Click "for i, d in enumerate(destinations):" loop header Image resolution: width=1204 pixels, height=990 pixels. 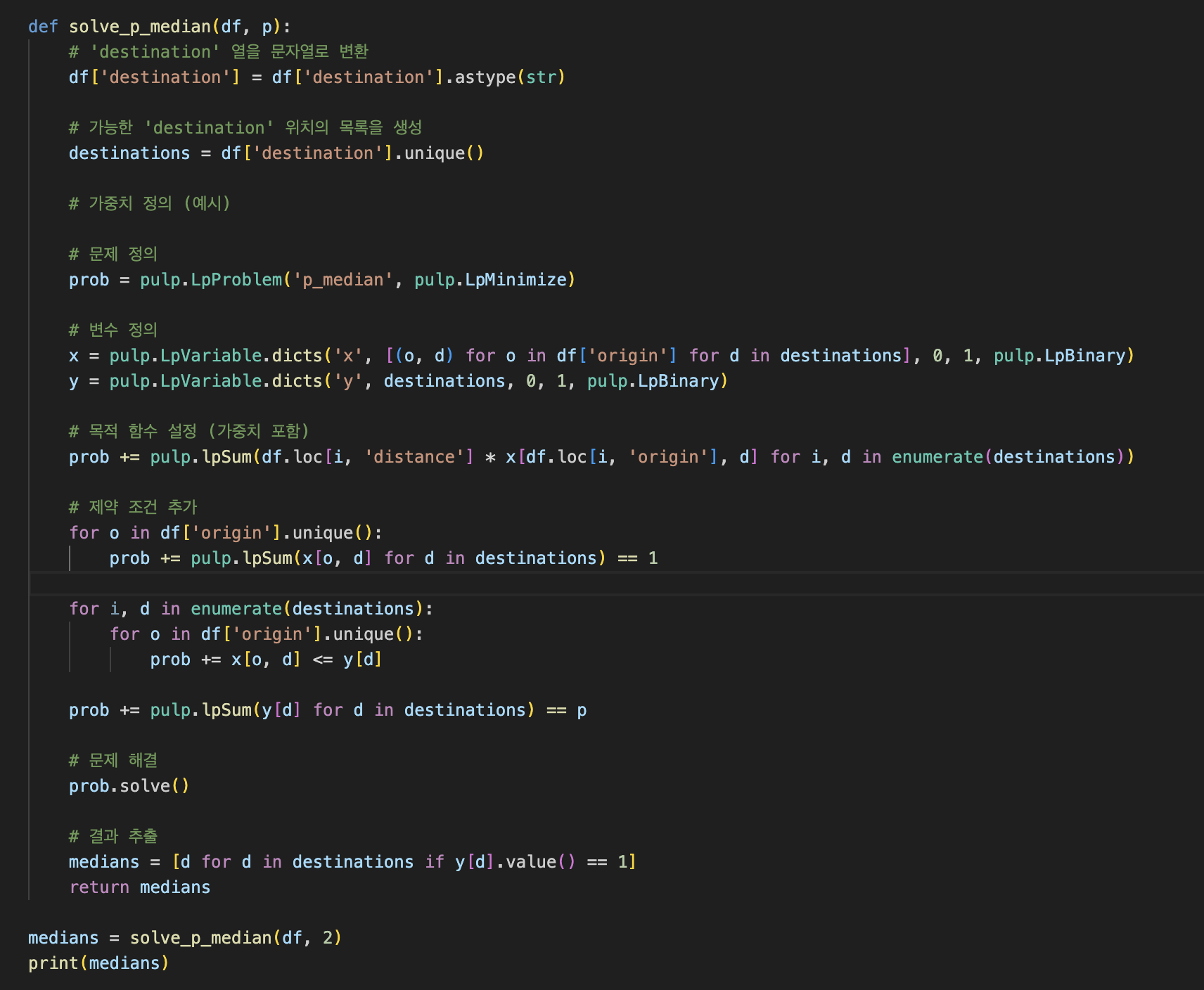(251, 609)
